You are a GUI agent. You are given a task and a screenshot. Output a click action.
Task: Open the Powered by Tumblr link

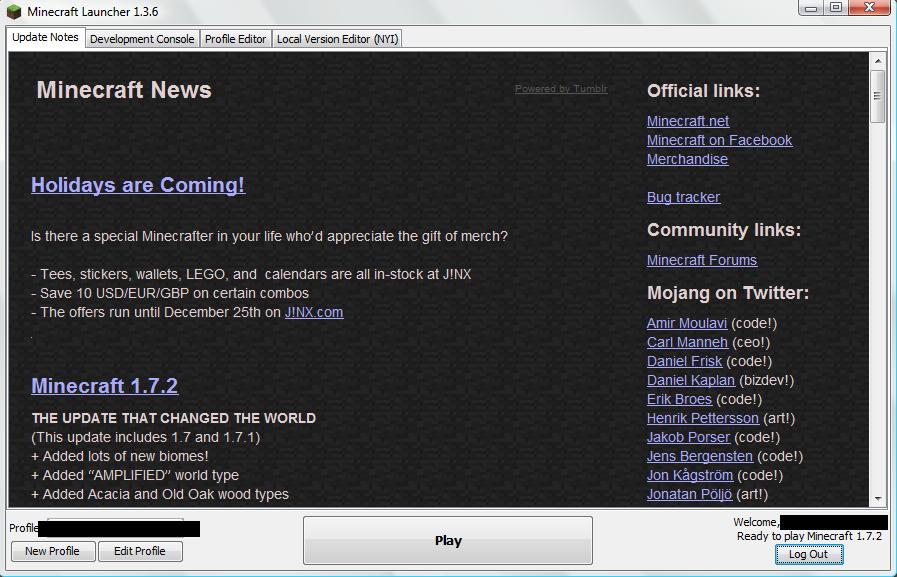[x=561, y=89]
